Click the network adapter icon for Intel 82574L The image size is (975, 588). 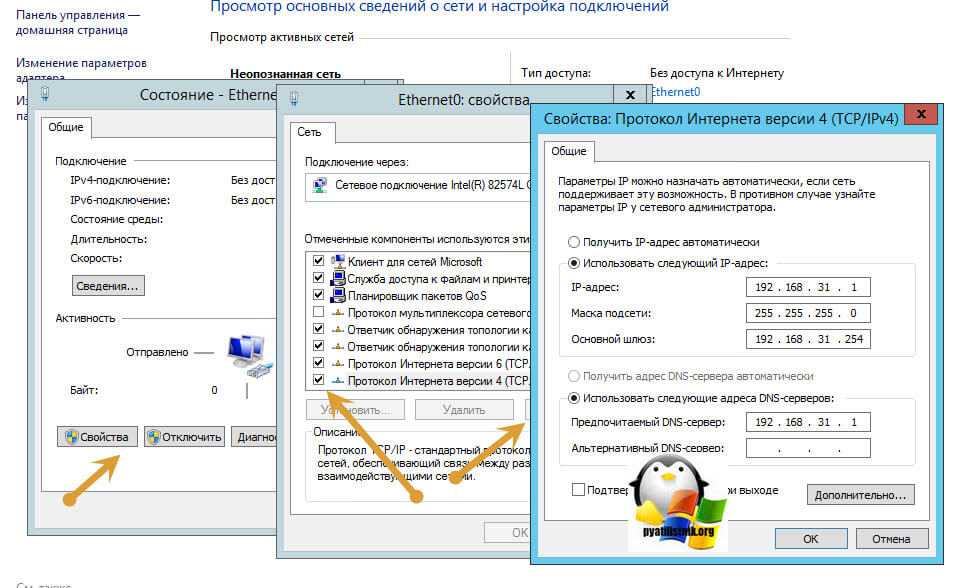(x=319, y=185)
